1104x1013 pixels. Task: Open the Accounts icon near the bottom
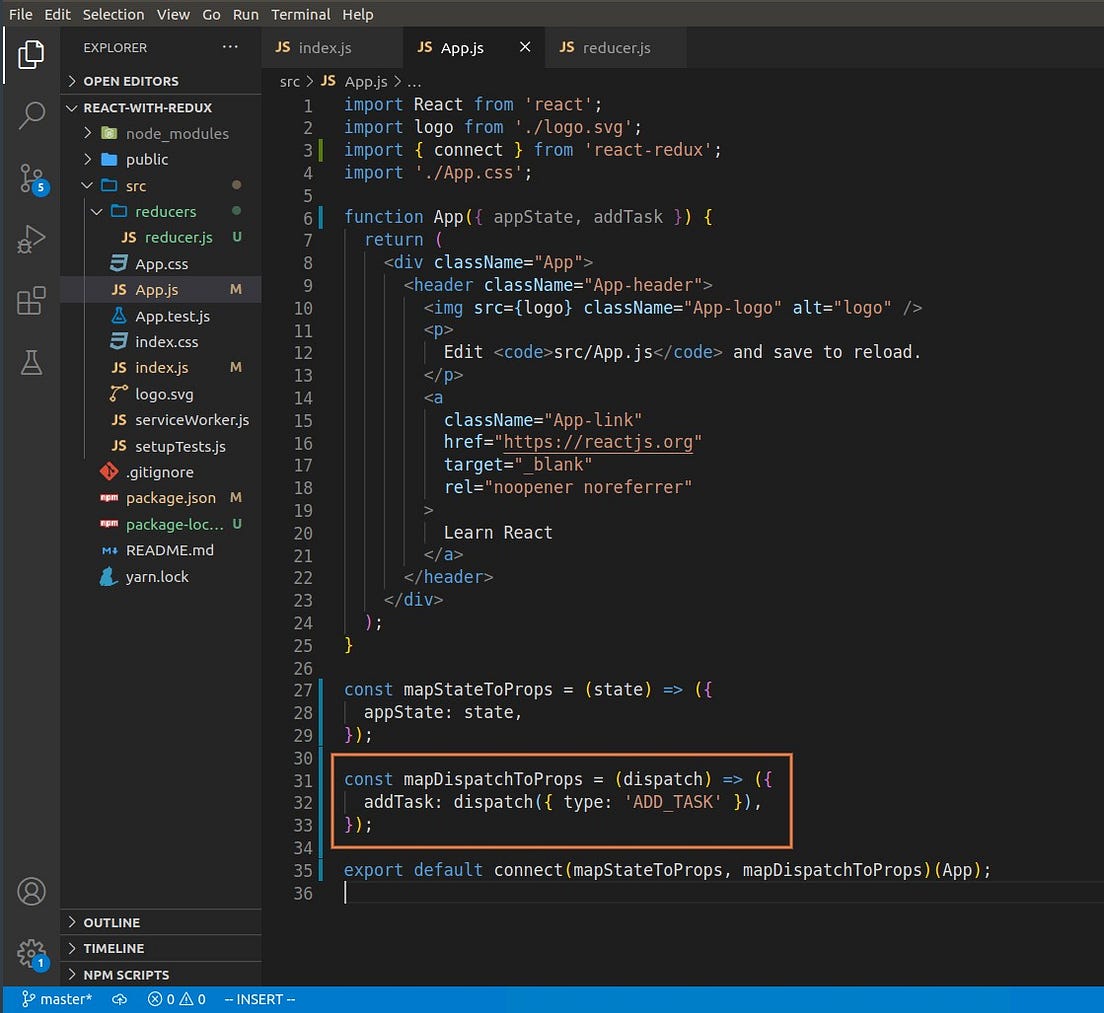pyautogui.click(x=31, y=890)
